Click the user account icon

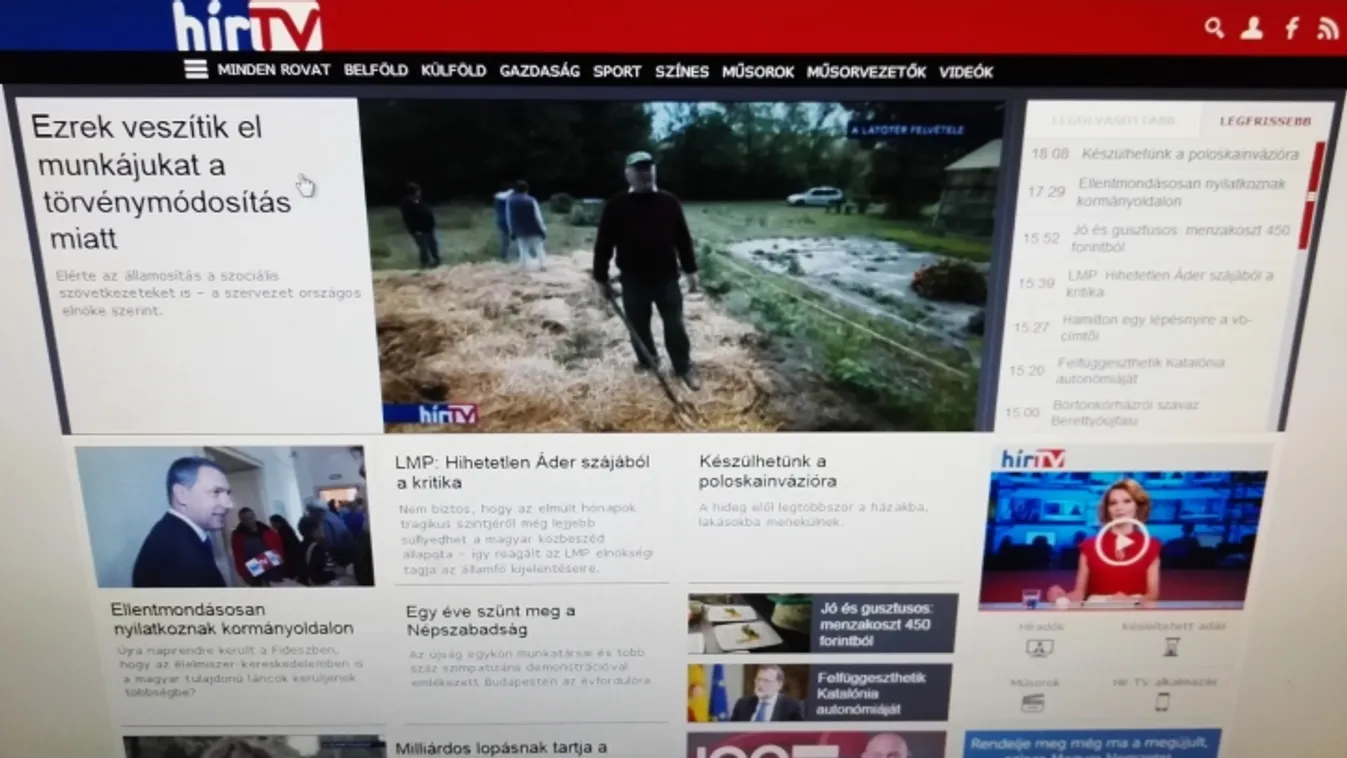(x=1251, y=28)
